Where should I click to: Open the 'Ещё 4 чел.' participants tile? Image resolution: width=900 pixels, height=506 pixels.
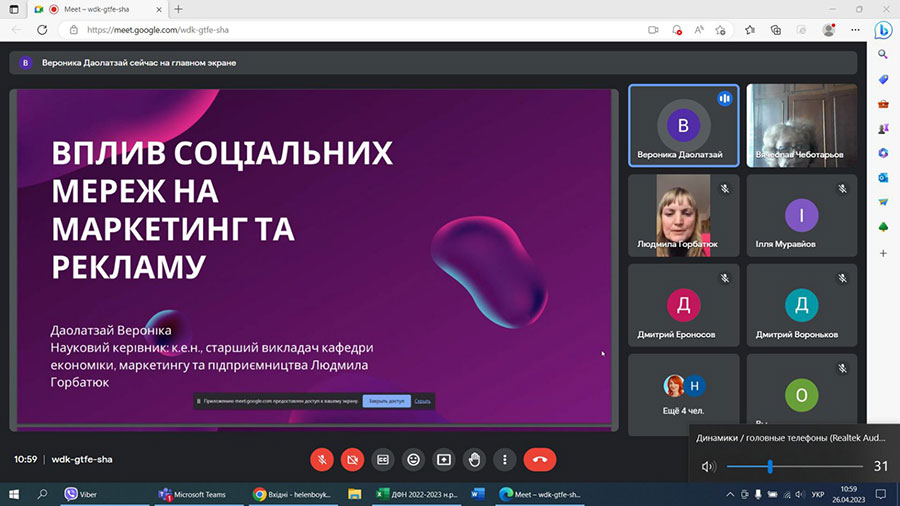[684, 395]
